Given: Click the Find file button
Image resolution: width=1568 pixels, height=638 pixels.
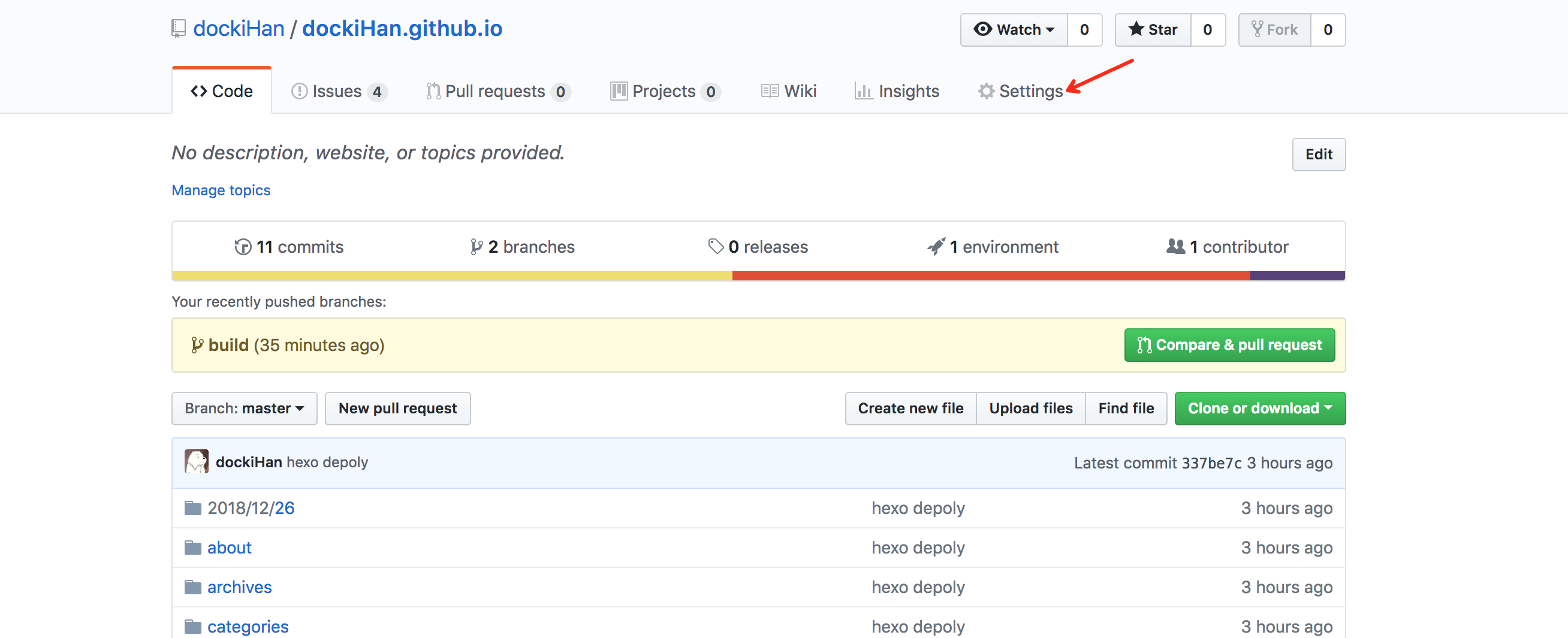Looking at the screenshot, I should (1126, 408).
